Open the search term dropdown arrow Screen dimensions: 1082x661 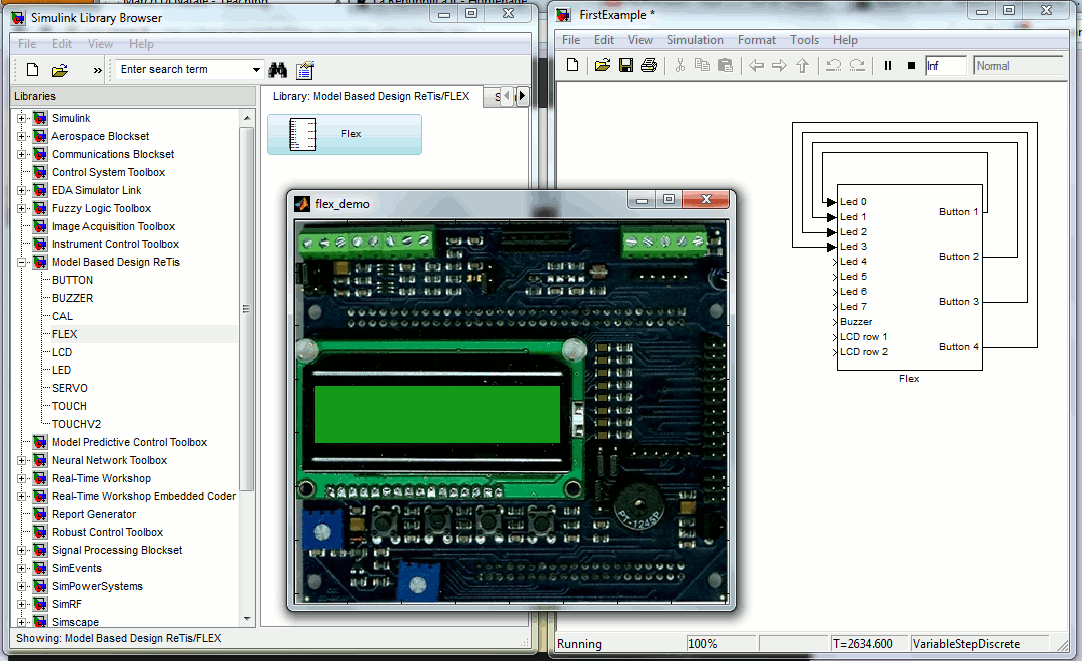coord(256,70)
